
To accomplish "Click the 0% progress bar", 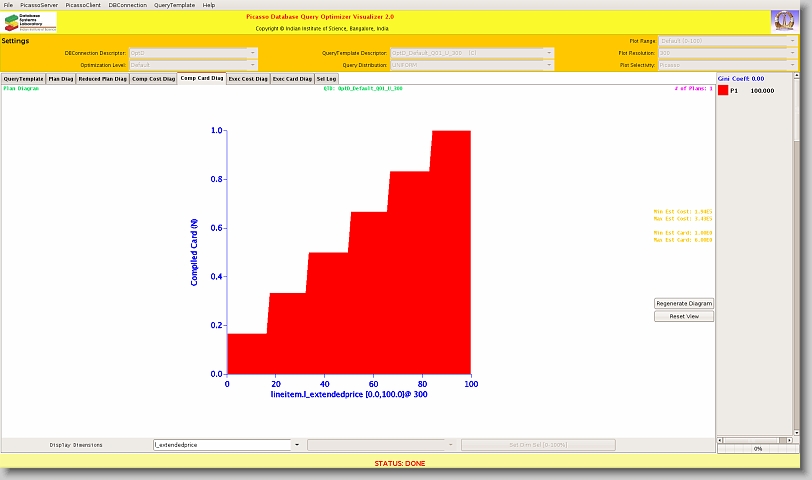I will 758,449.
